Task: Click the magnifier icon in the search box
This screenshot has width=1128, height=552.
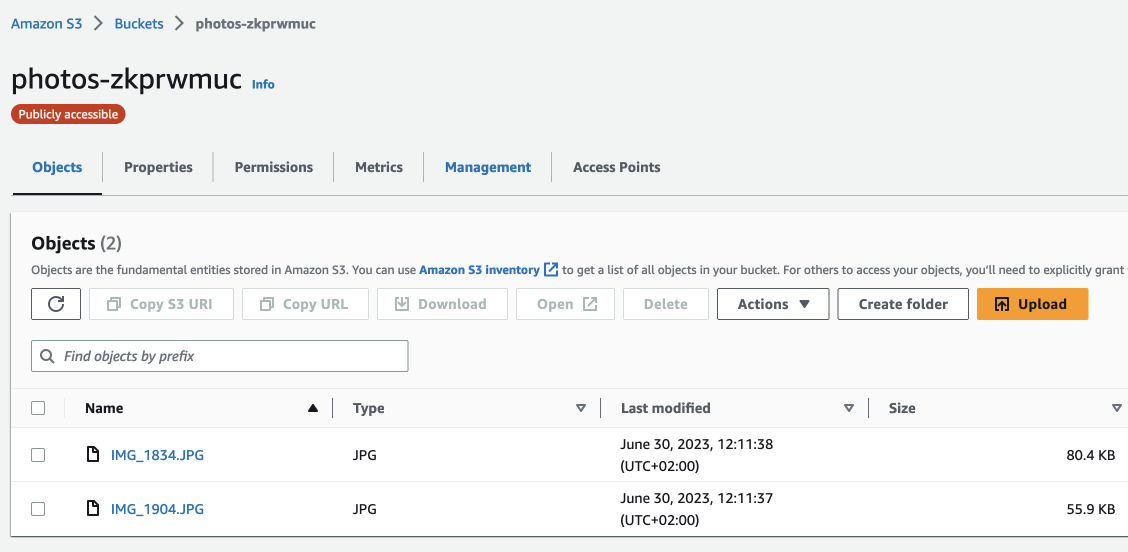Action: click(x=48, y=356)
